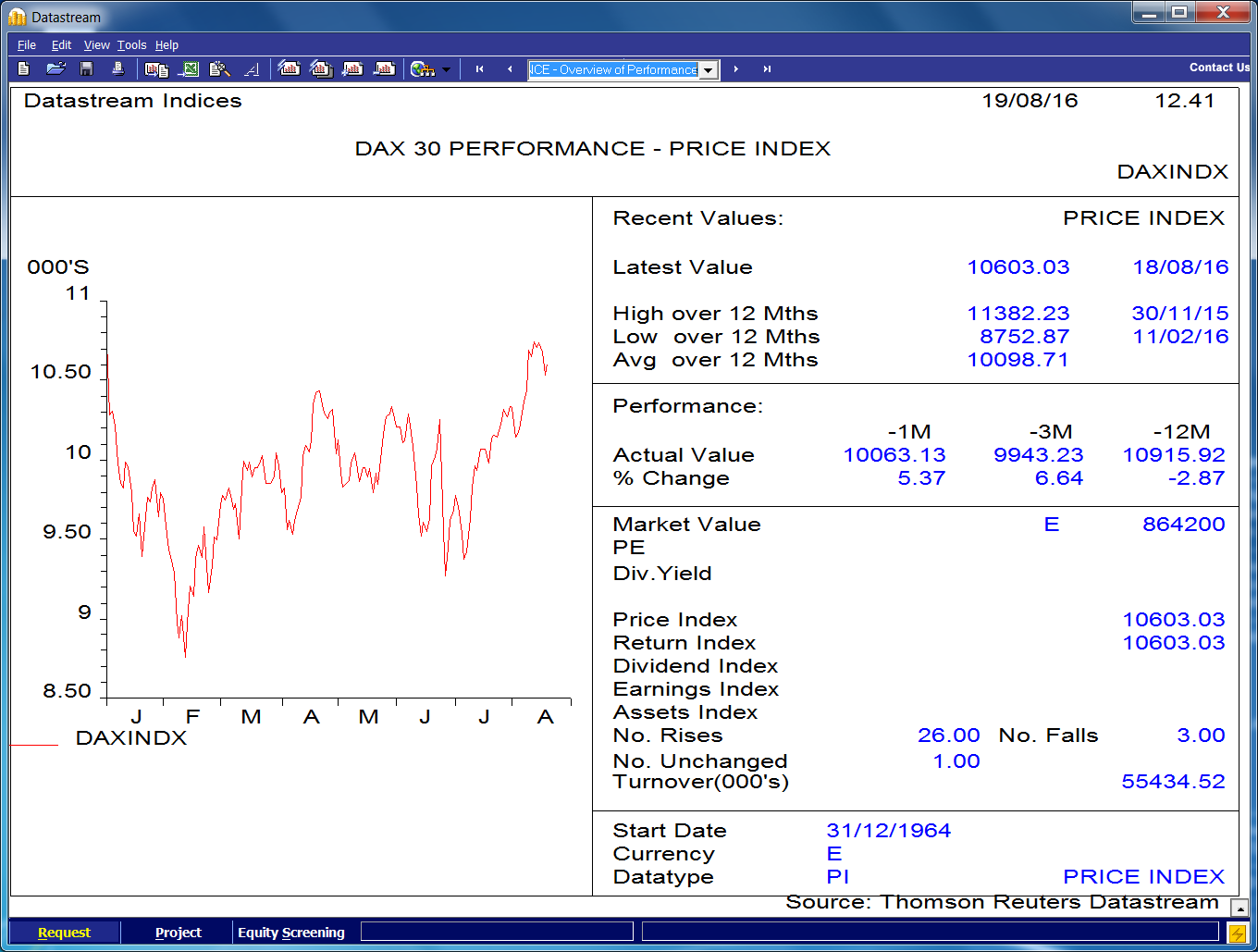
Task: Click the header date 19/08/16
Action: (x=1030, y=101)
